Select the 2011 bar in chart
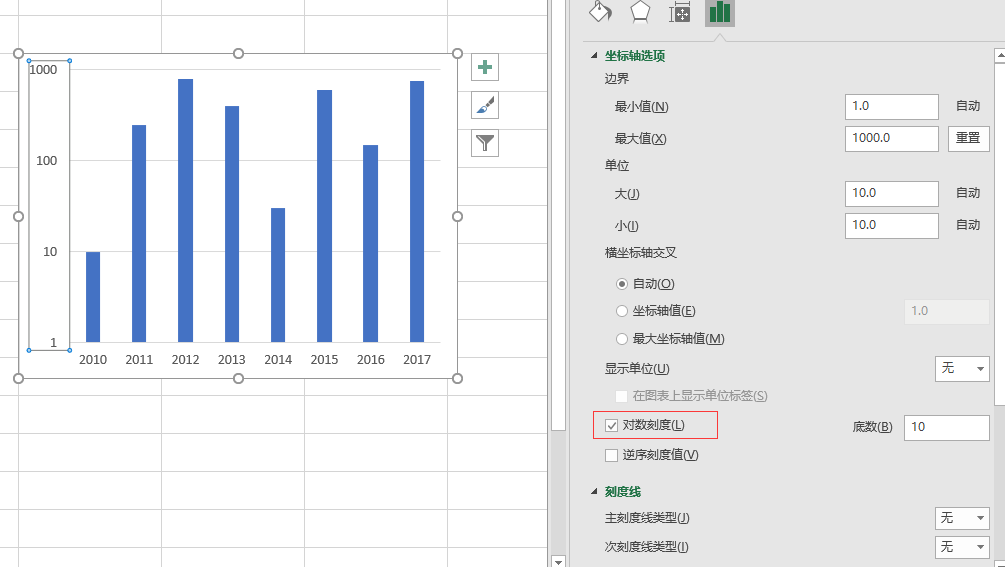1005x567 pixels. tap(139, 234)
